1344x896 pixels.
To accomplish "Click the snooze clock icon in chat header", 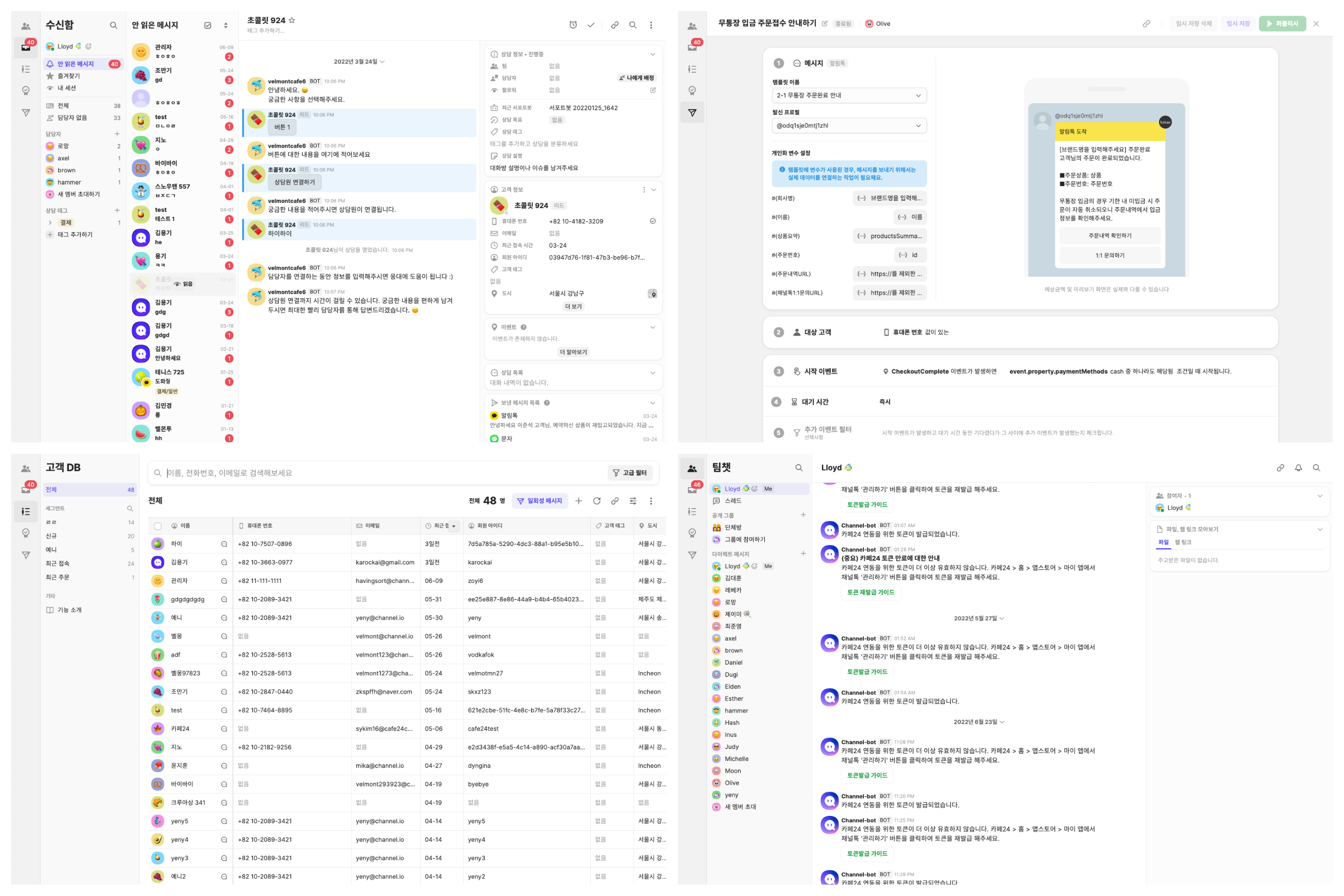I will point(572,25).
